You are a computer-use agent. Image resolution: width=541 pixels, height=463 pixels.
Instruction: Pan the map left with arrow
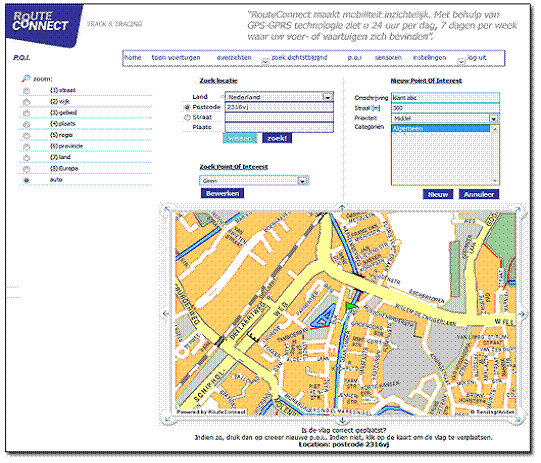click(167, 314)
